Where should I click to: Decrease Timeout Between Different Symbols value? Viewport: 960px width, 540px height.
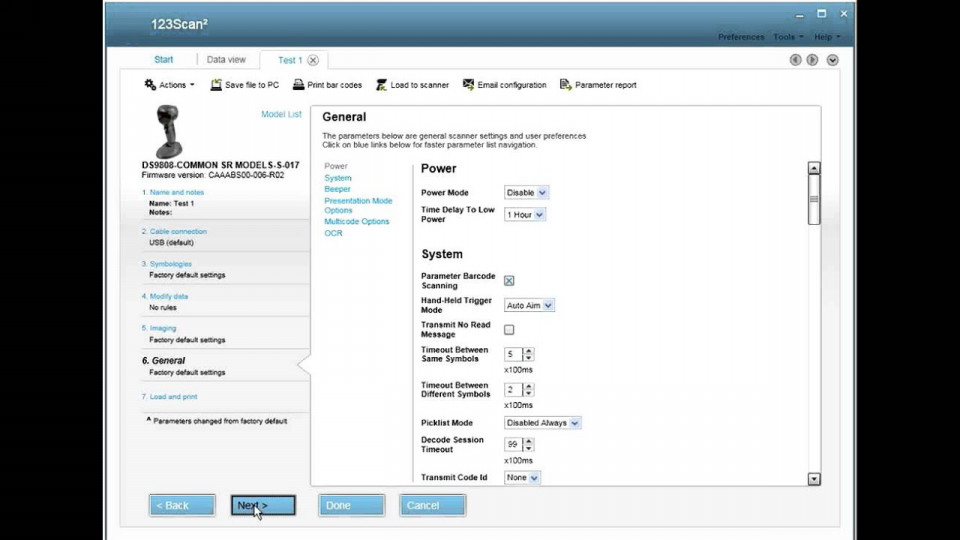528,393
